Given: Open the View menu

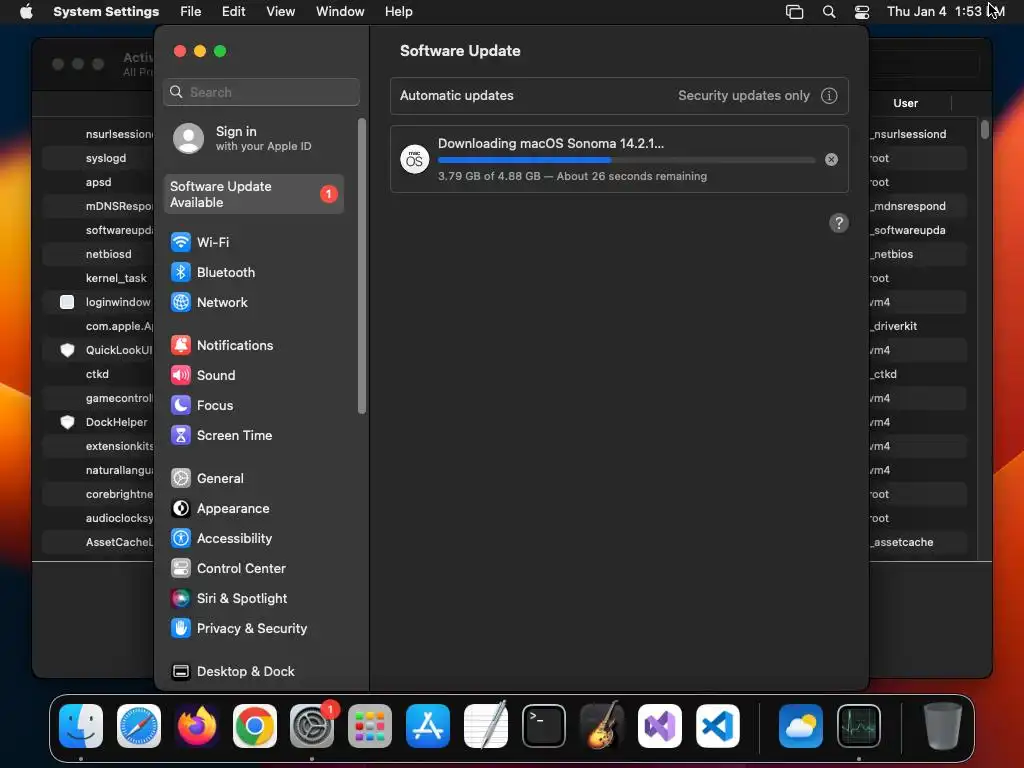Looking at the screenshot, I should (x=280, y=12).
